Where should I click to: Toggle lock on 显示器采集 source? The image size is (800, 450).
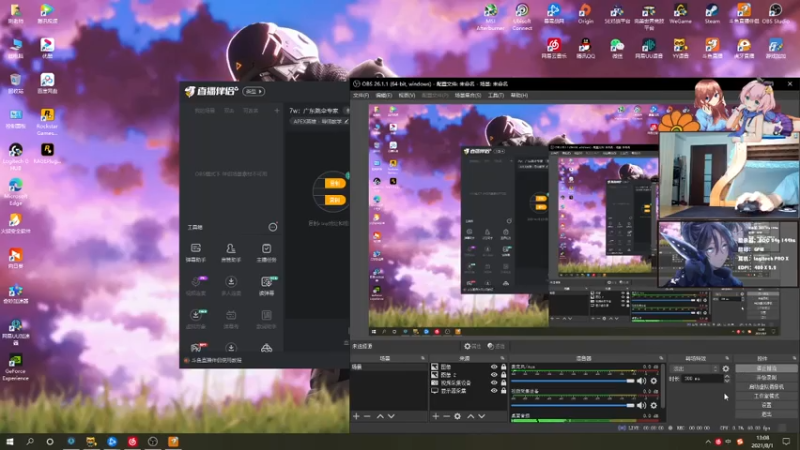tap(504, 391)
